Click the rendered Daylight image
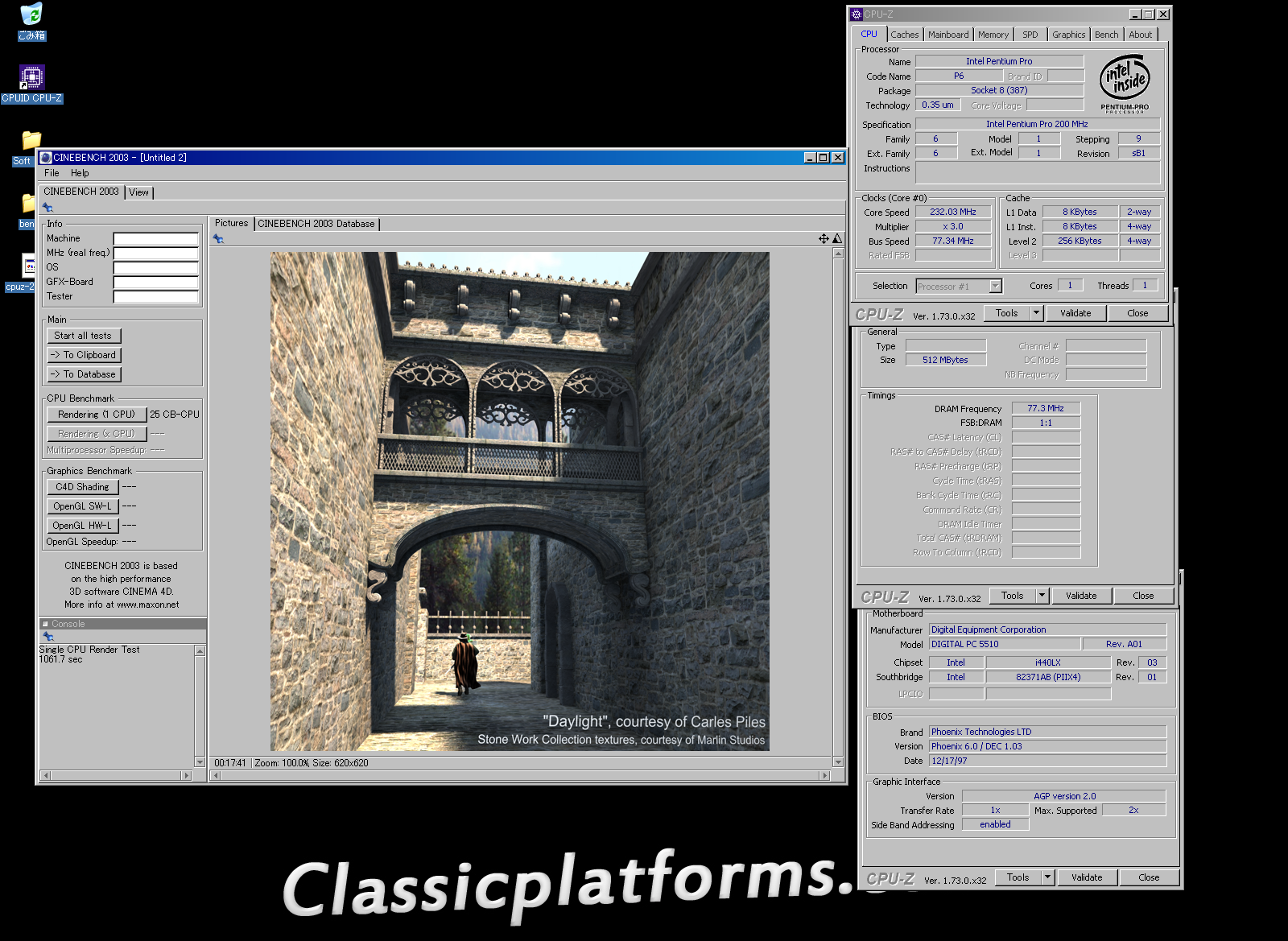Image resolution: width=1288 pixels, height=941 pixels. [x=519, y=501]
